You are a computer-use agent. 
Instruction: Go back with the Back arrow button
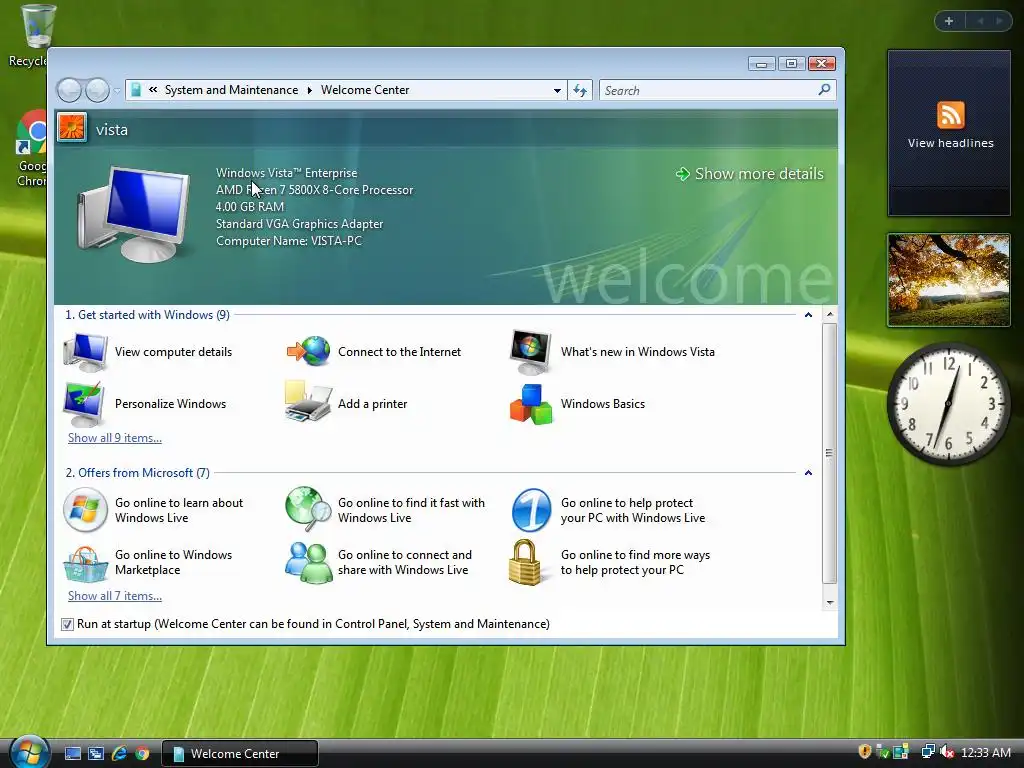point(69,90)
